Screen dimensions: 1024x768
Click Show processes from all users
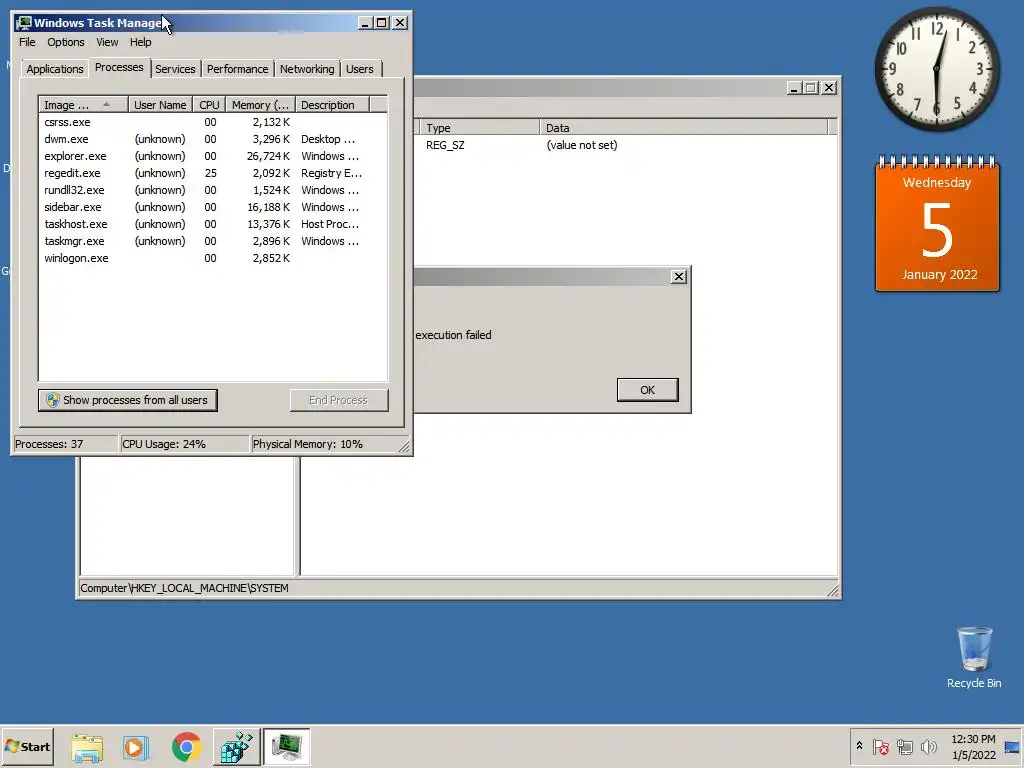(128, 400)
